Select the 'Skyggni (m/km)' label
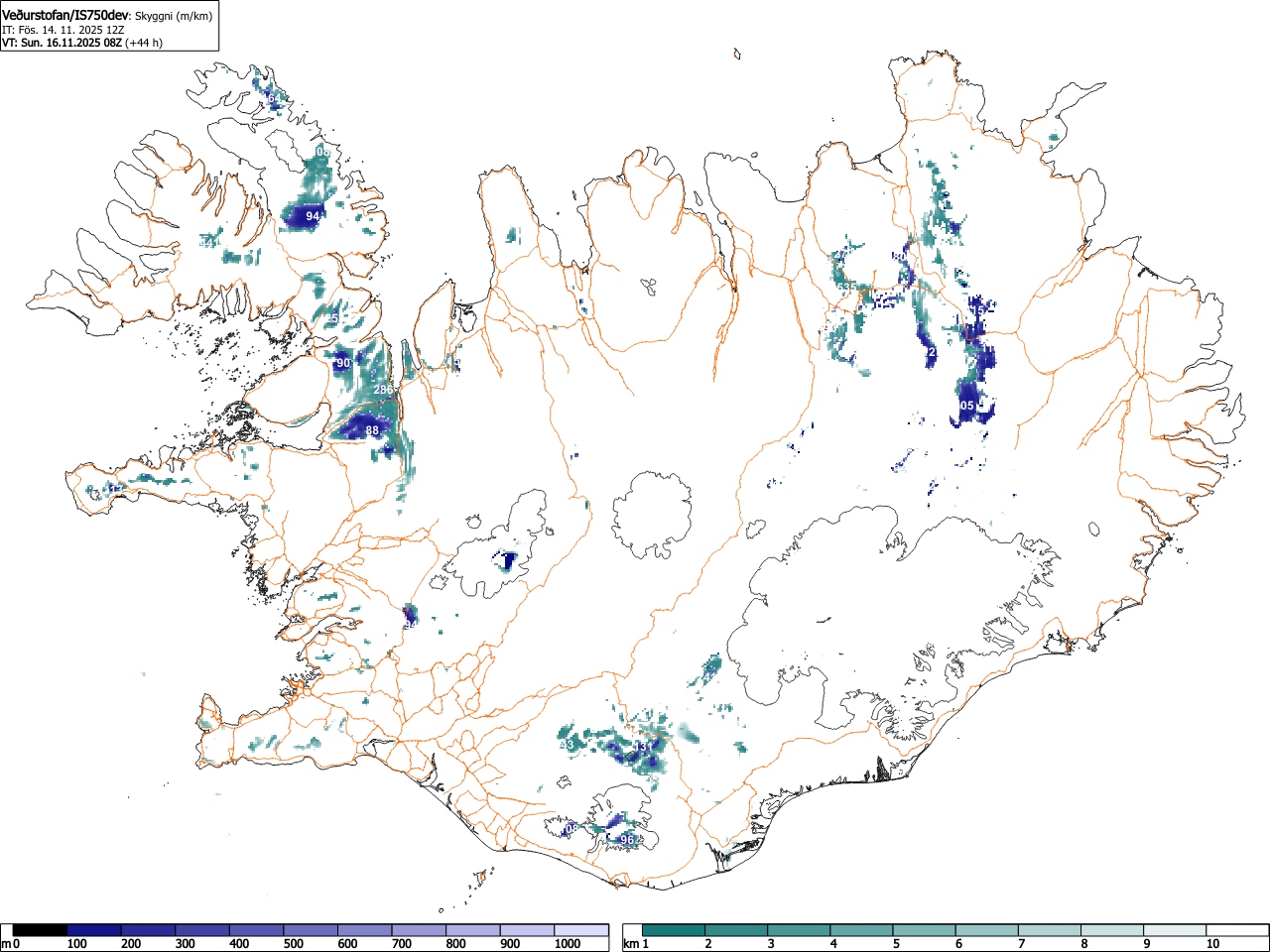Screen dimensions: 1270x952 coord(174,15)
